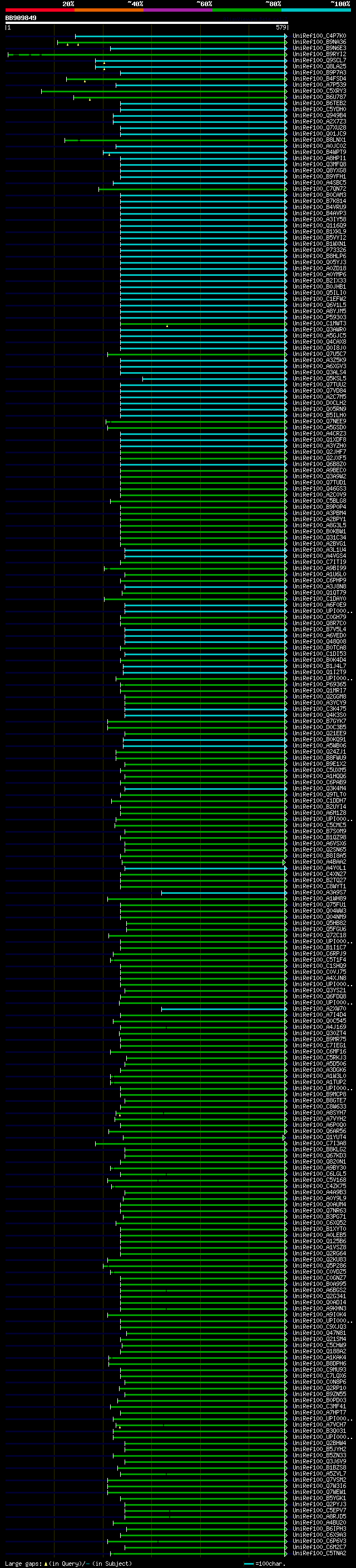Image resolution: width=356 pixels, height=1568 pixels.
Task: Select the UniRef100_C6RPJ9 label
Action: point(319,953)
